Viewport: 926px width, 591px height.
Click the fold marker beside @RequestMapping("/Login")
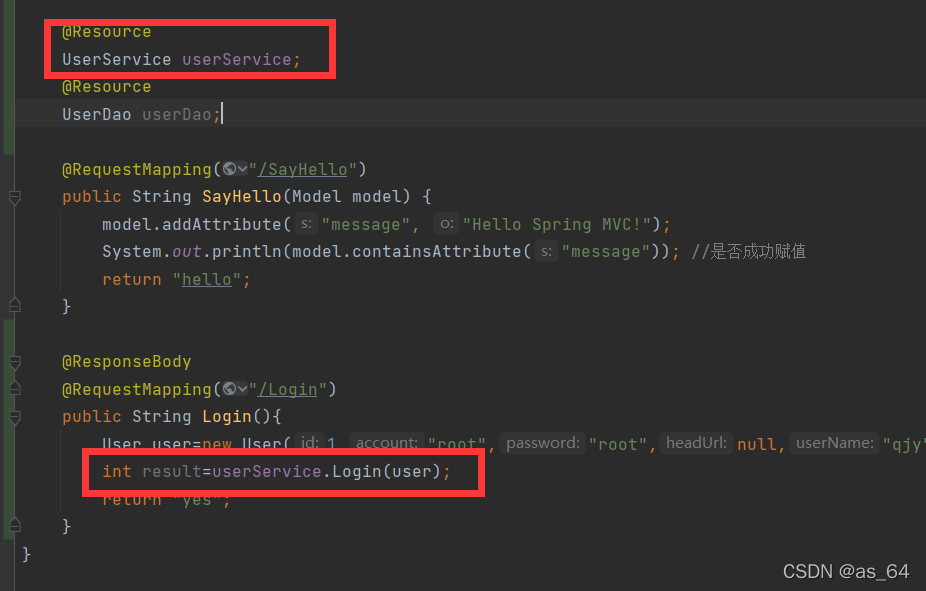point(15,388)
